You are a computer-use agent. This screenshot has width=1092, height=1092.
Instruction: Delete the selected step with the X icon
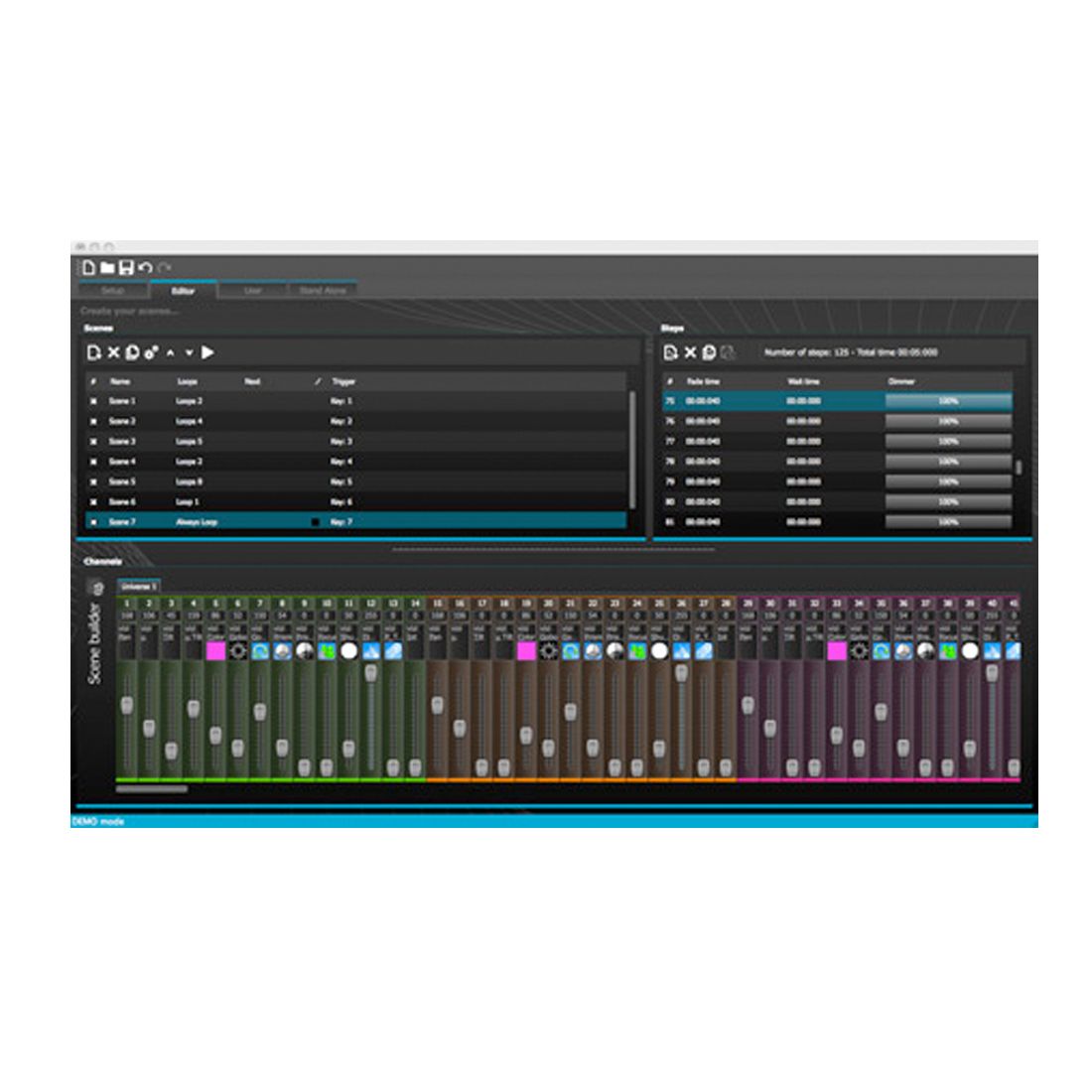coord(690,352)
